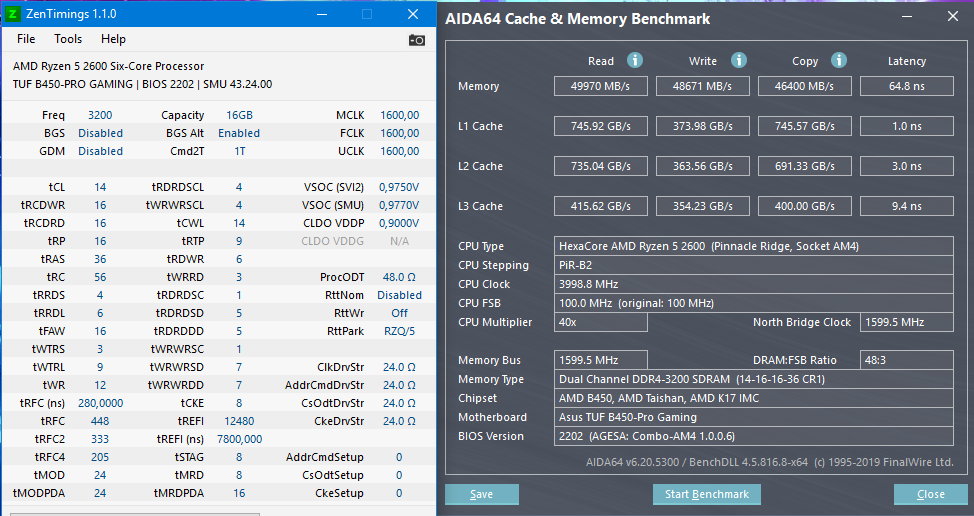Click the VSOC (SVI2) value 0,9750V
The height and width of the screenshot is (516, 974).
[399, 187]
